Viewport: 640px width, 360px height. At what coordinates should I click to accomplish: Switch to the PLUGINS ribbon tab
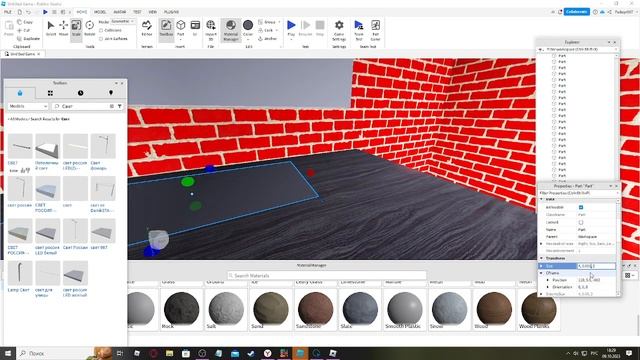[171, 12]
